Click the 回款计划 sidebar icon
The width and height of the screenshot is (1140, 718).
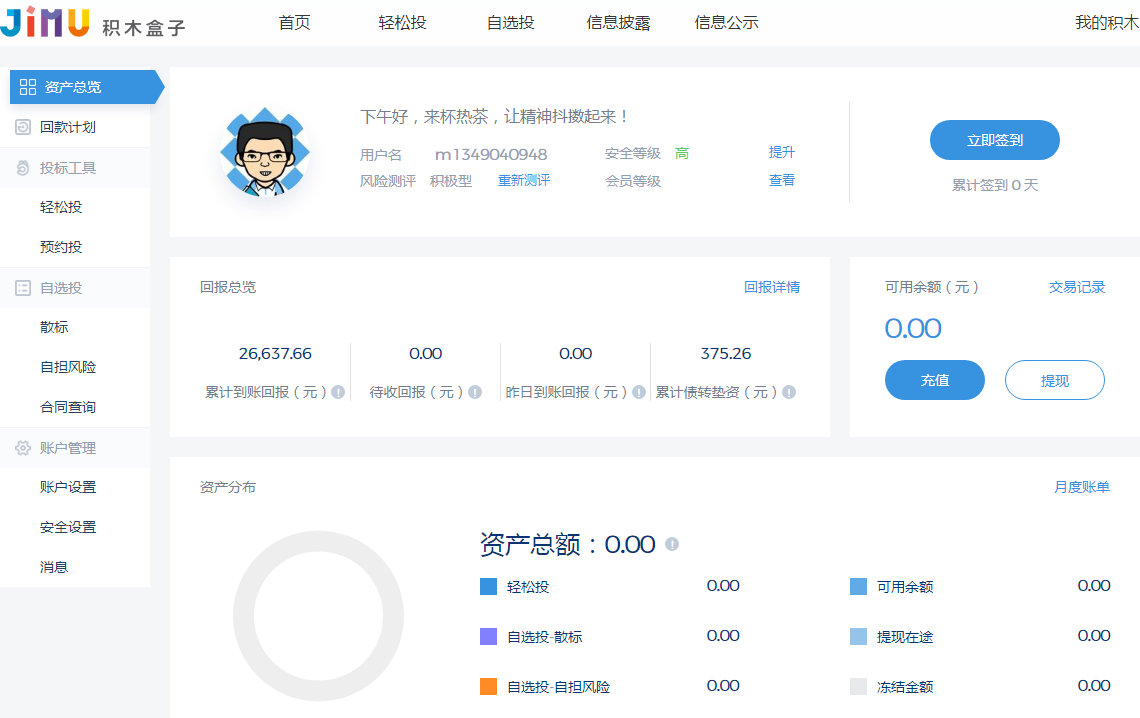[x=23, y=127]
